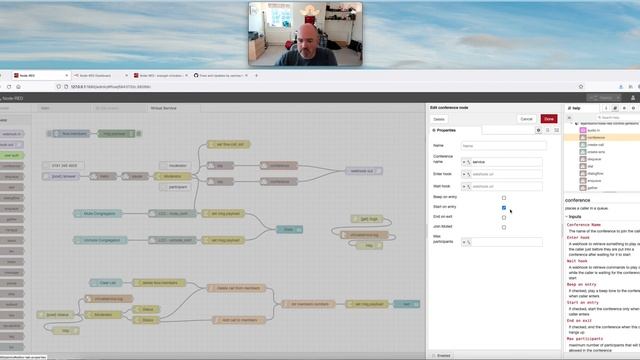
Task: Cancel the conference node edit
Action: [x=527, y=119]
